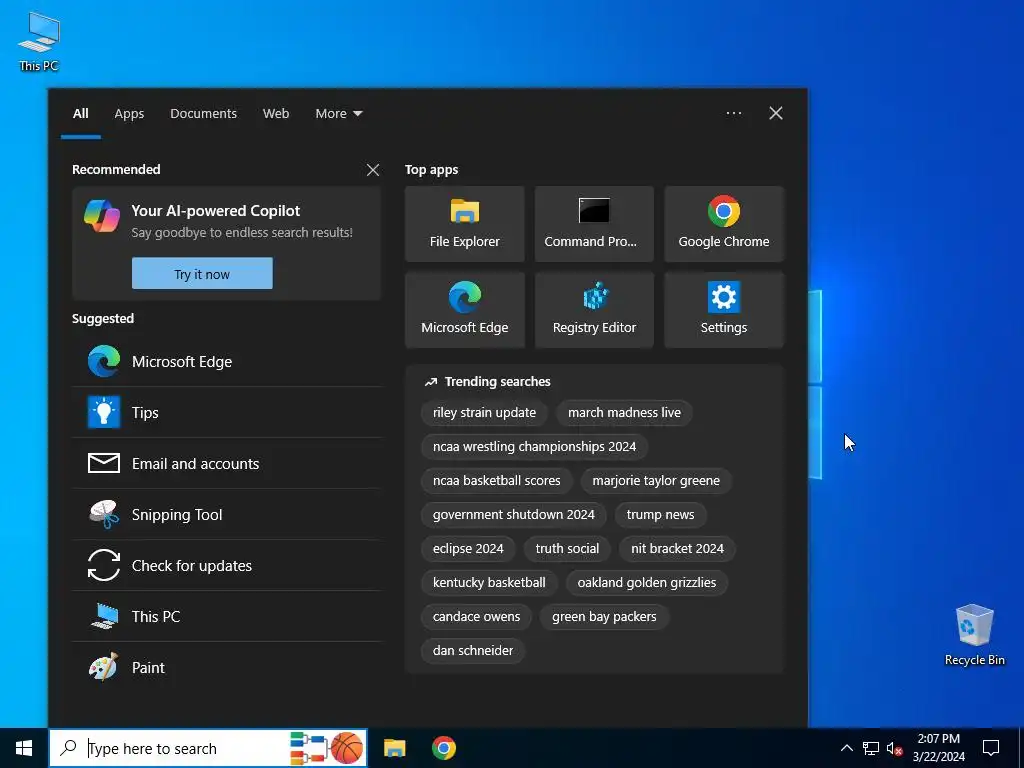Click the search highlights basketball bracket icon
Image resolution: width=1024 pixels, height=768 pixels.
pos(327,748)
